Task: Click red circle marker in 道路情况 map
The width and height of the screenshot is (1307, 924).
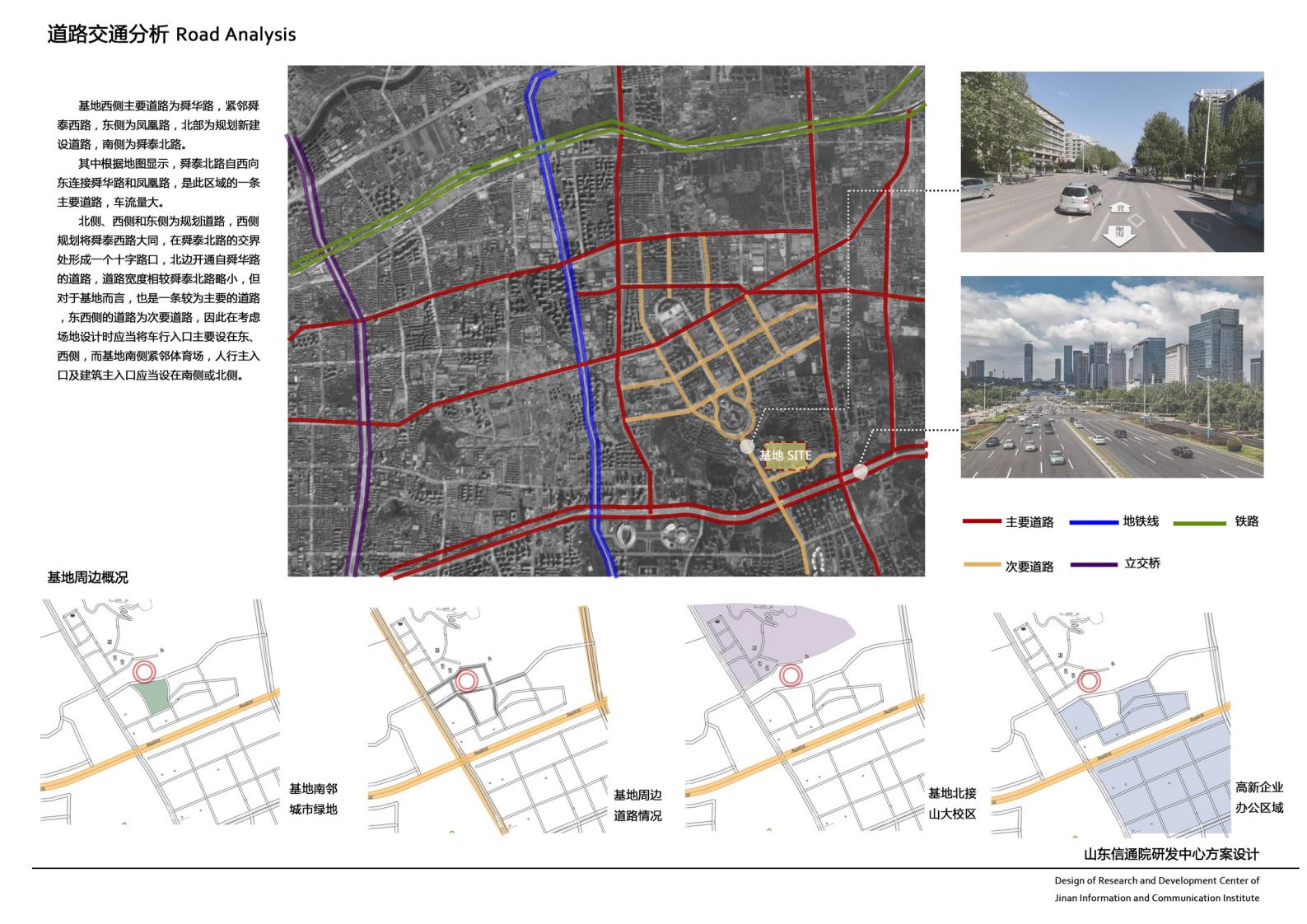Action: click(x=466, y=680)
